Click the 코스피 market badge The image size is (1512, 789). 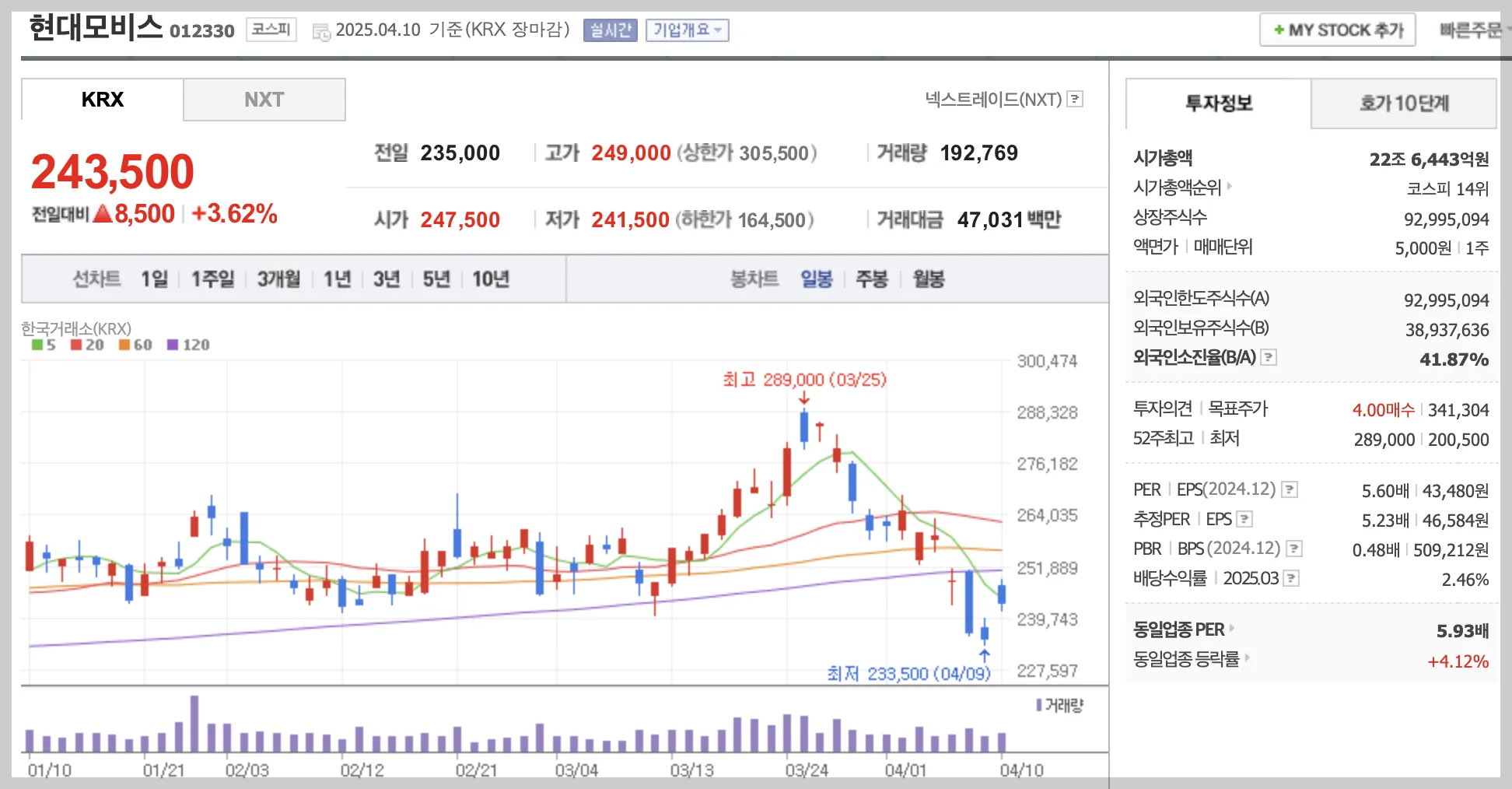click(x=271, y=30)
